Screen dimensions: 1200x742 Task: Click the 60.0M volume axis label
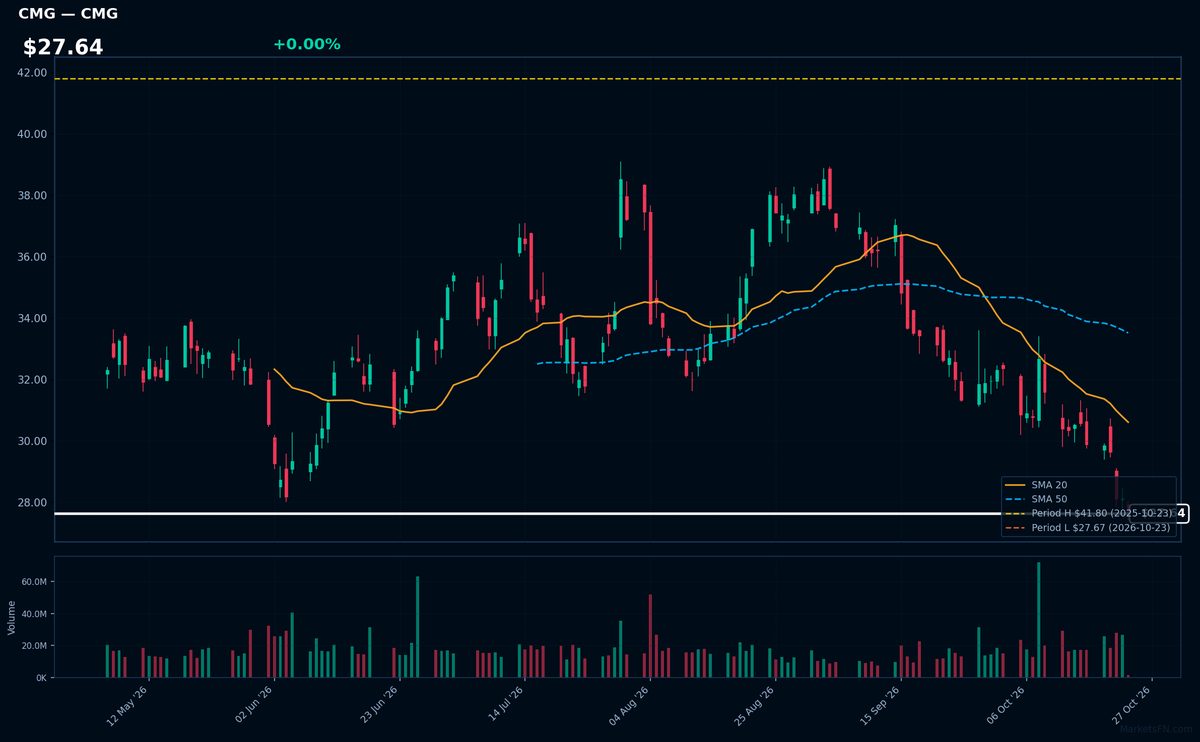point(34,582)
